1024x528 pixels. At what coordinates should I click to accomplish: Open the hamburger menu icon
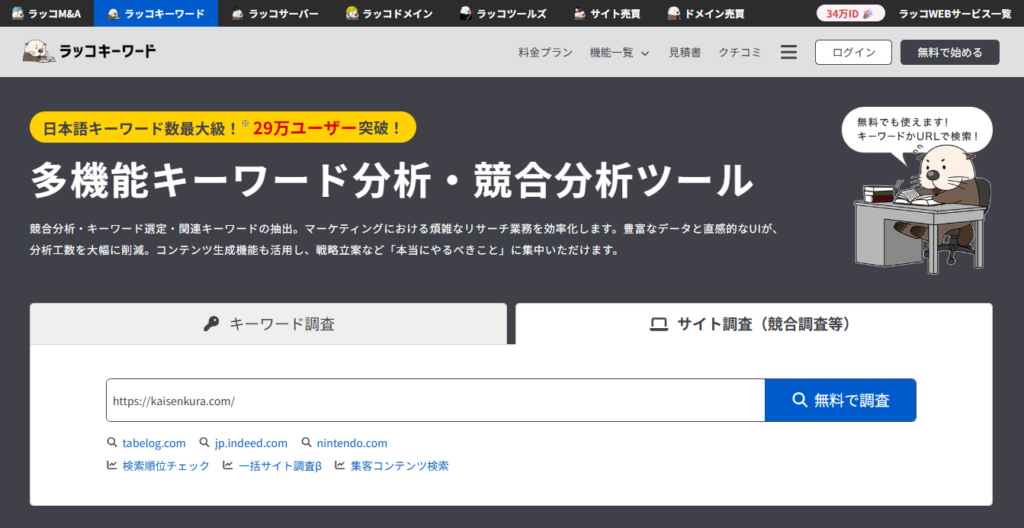788,53
